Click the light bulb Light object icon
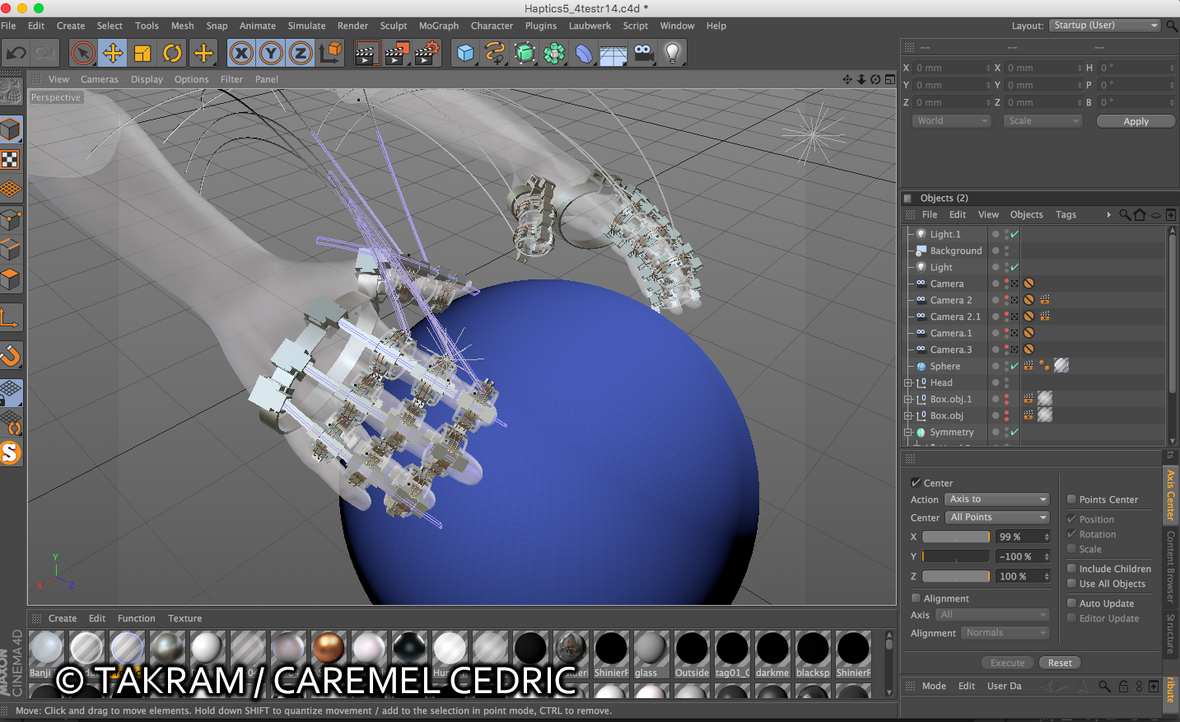The width and height of the screenshot is (1180, 722). coord(673,53)
